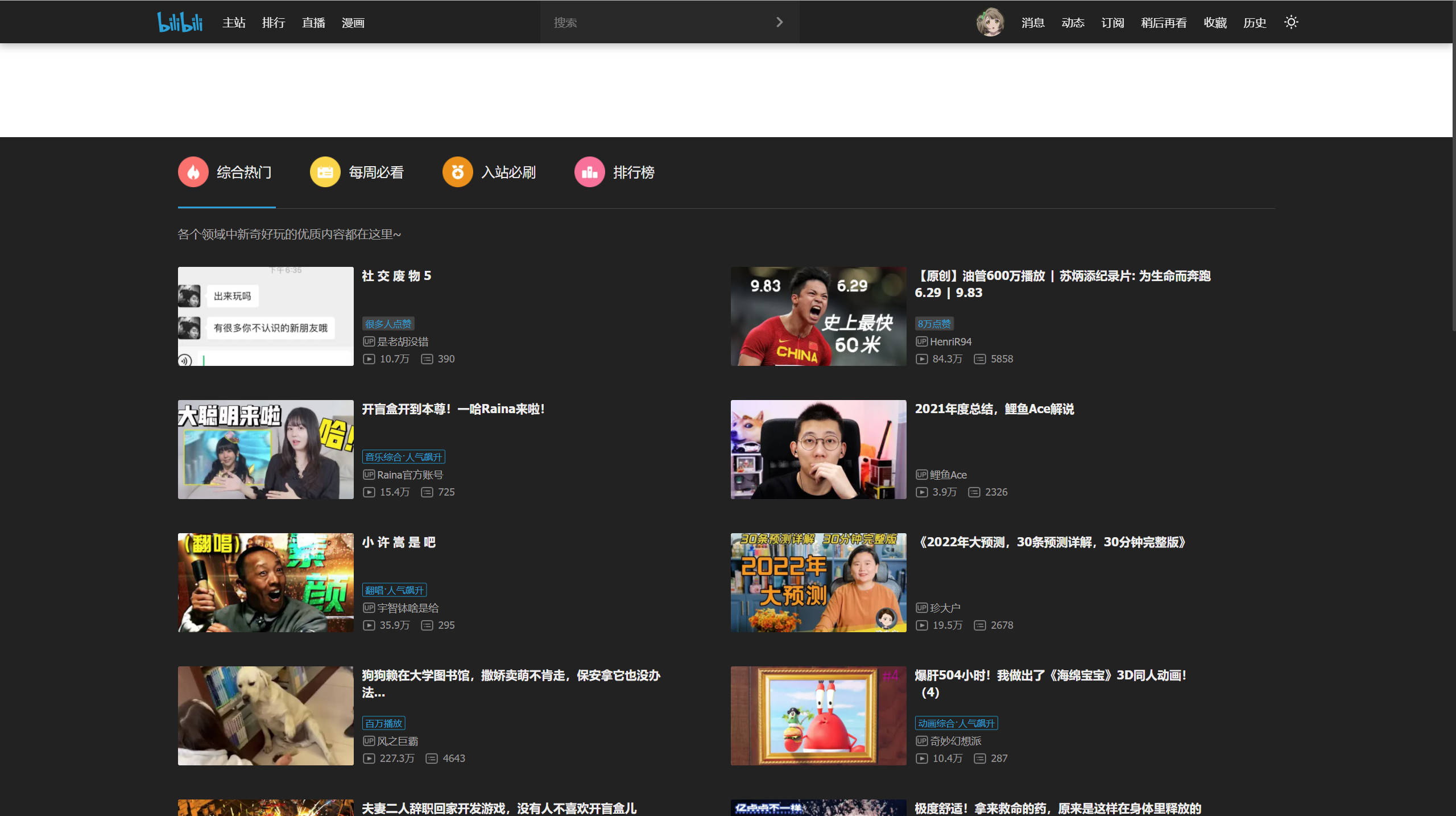1456x816 pixels.
Task: Toggle the light/dark theme sun icon
Action: point(1291,22)
